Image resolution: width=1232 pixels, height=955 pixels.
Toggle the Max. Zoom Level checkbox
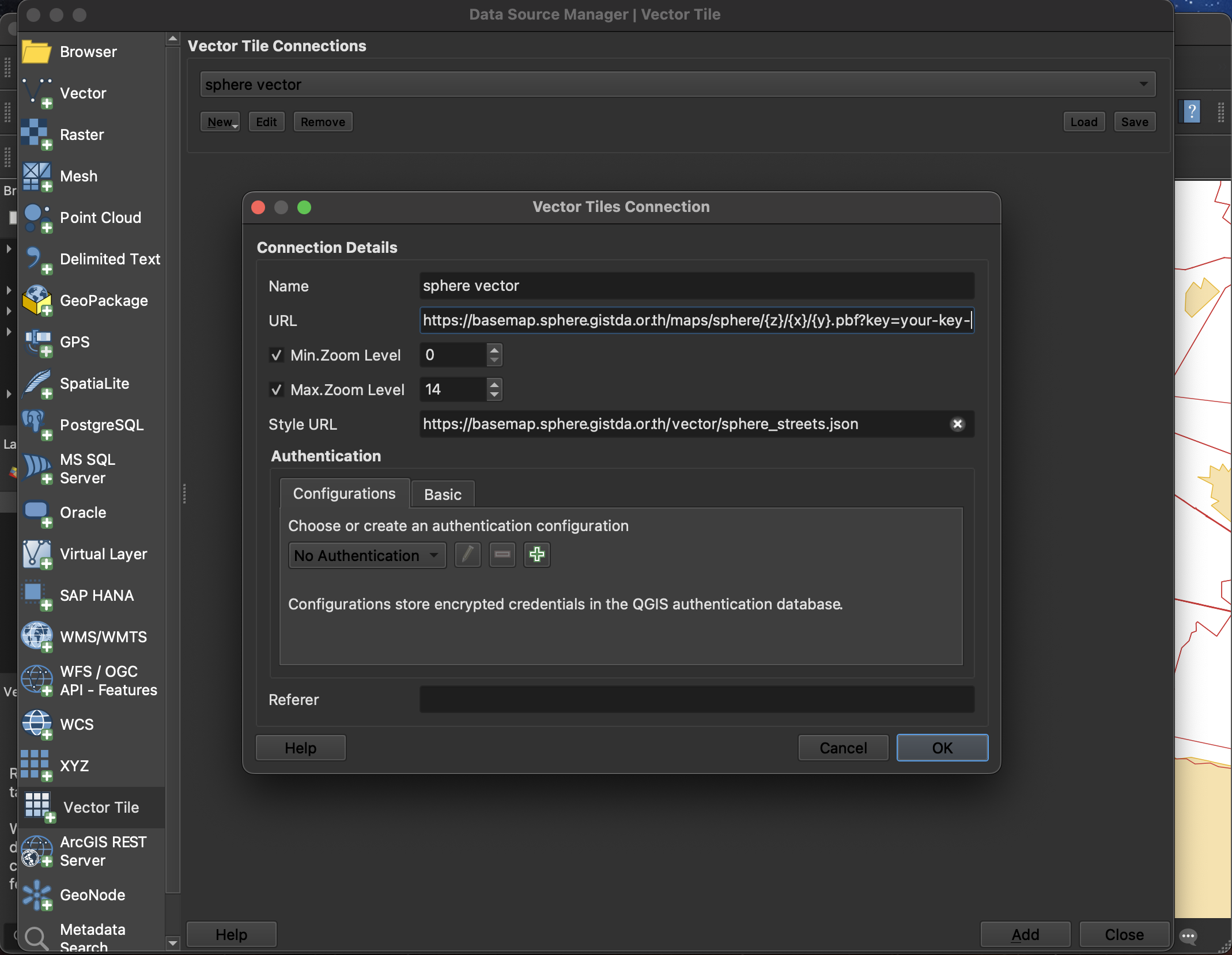pyautogui.click(x=277, y=390)
